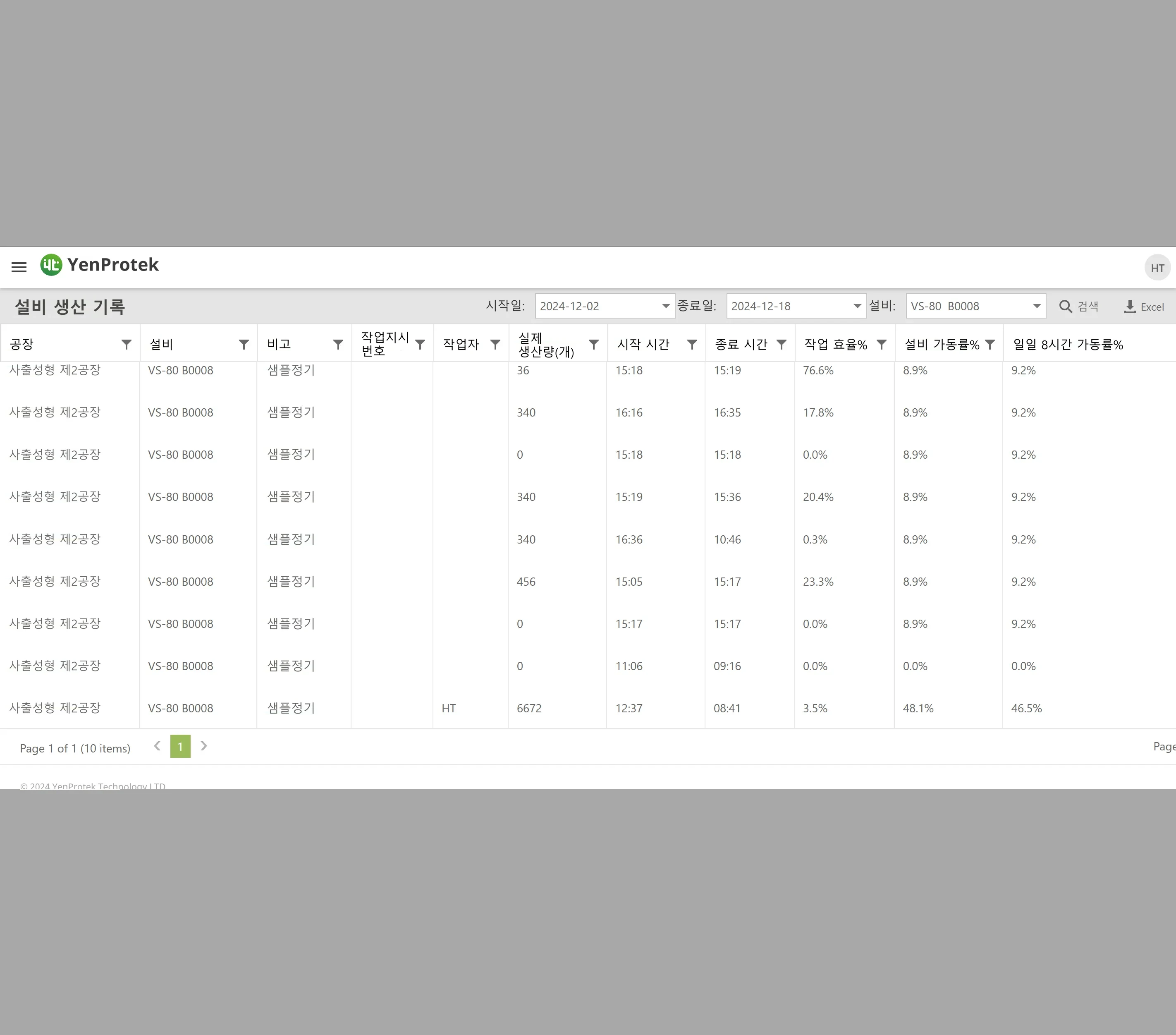1176x1035 pixels.
Task: Filter the 실제 생산량(개) column
Action: (x=594, y=344)
